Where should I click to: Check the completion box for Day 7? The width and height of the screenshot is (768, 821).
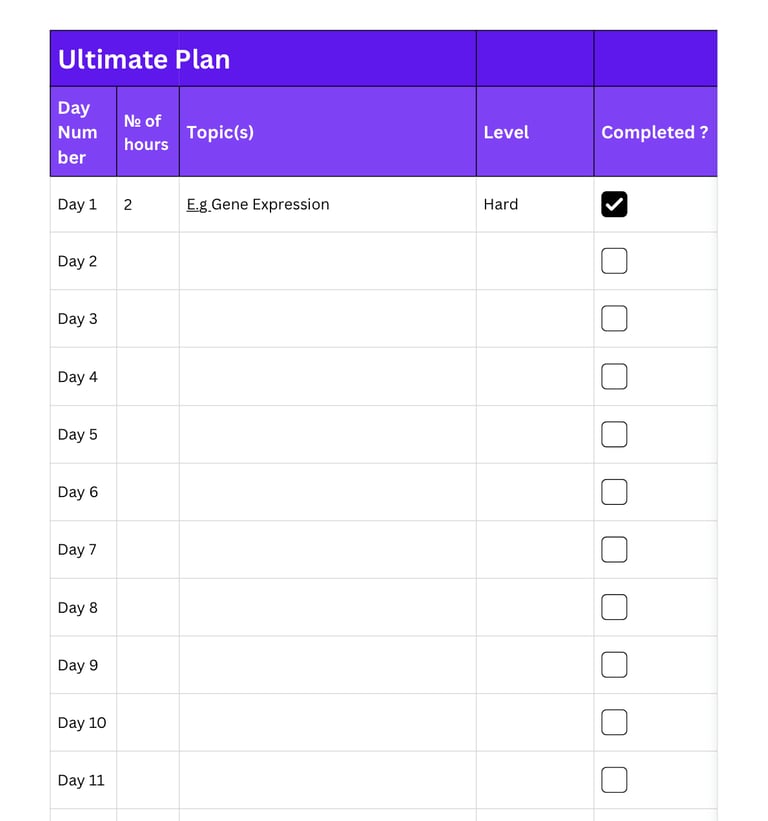pyautogui.click(x=613, y=549)
